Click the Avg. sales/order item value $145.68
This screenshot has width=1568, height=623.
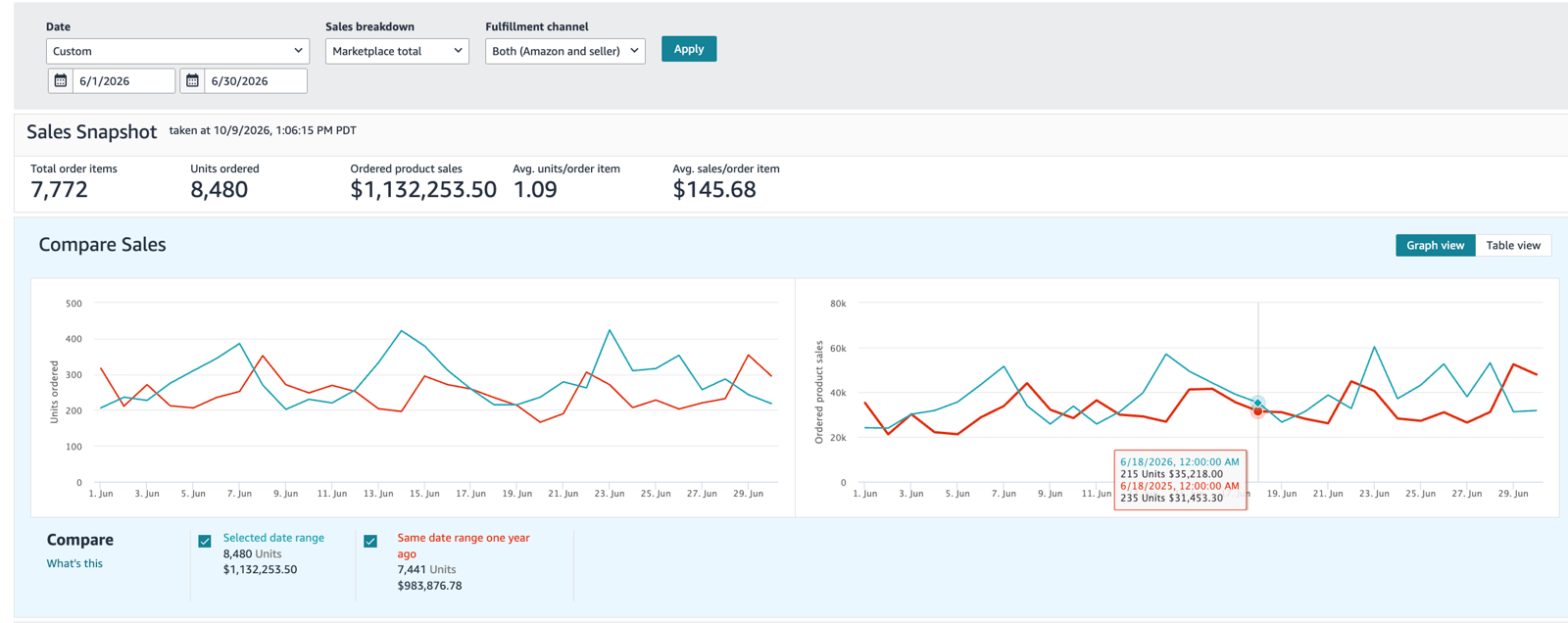[714, 190]
